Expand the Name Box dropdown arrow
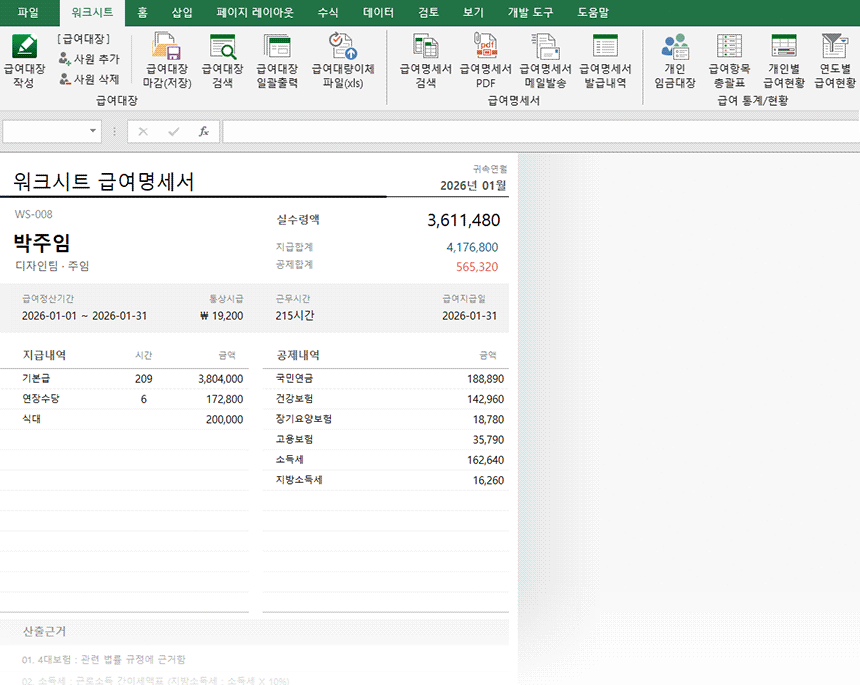The width and height of the screenshot is (860, 685). 94,131
